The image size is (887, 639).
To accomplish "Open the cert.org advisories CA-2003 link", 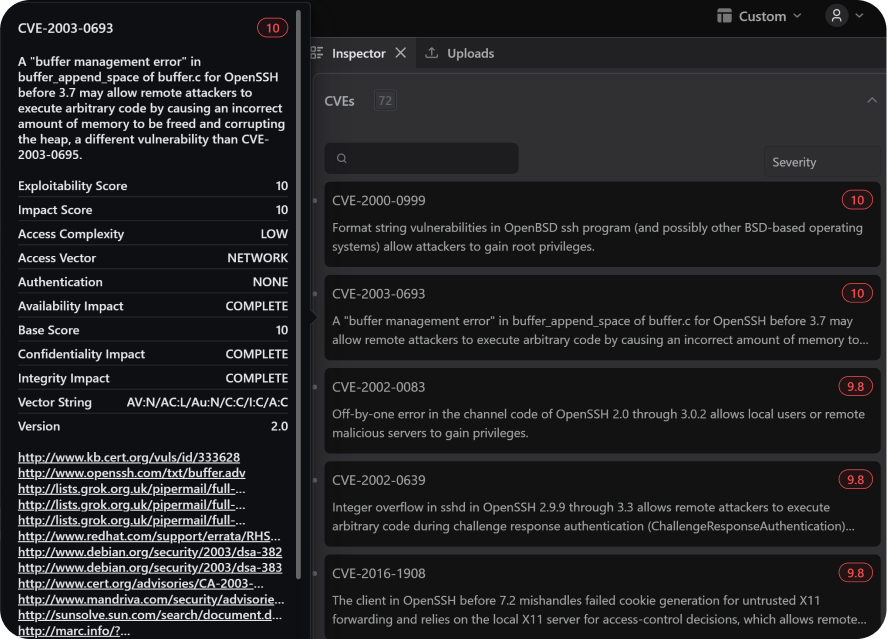I will pyautogui.click(x=141, y=583).
